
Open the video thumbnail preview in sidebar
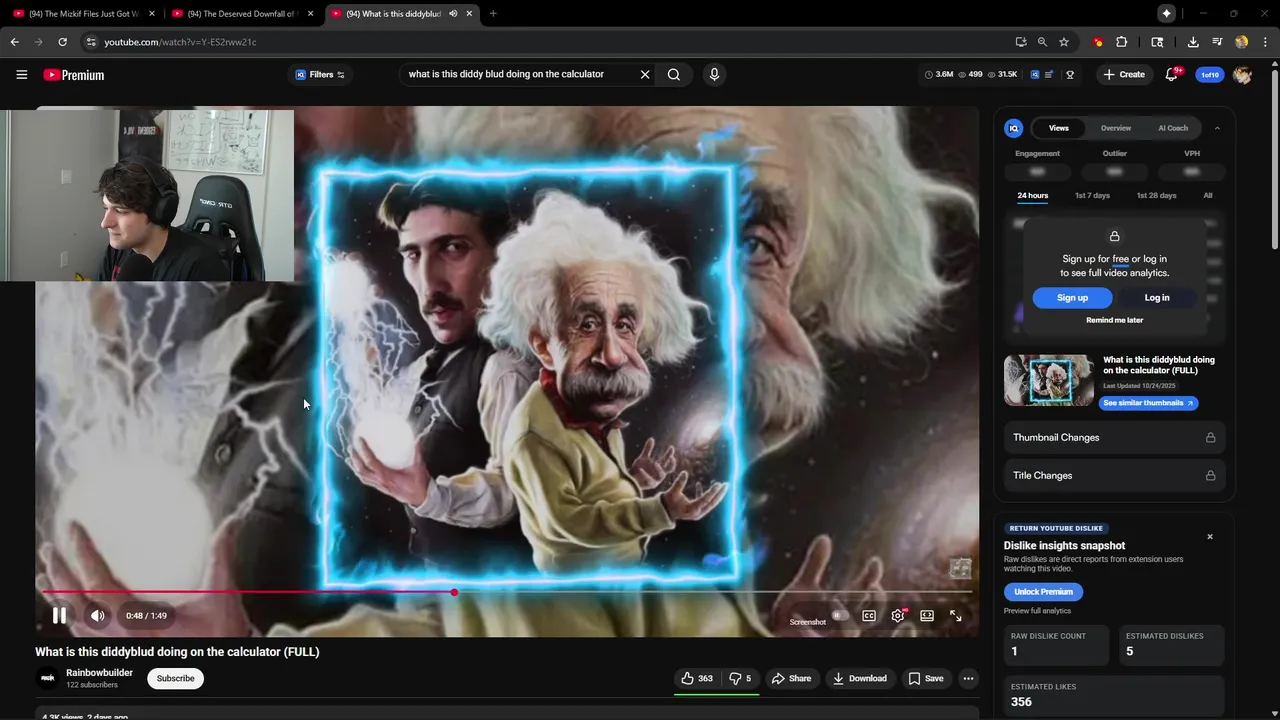tap(1049, 380)
